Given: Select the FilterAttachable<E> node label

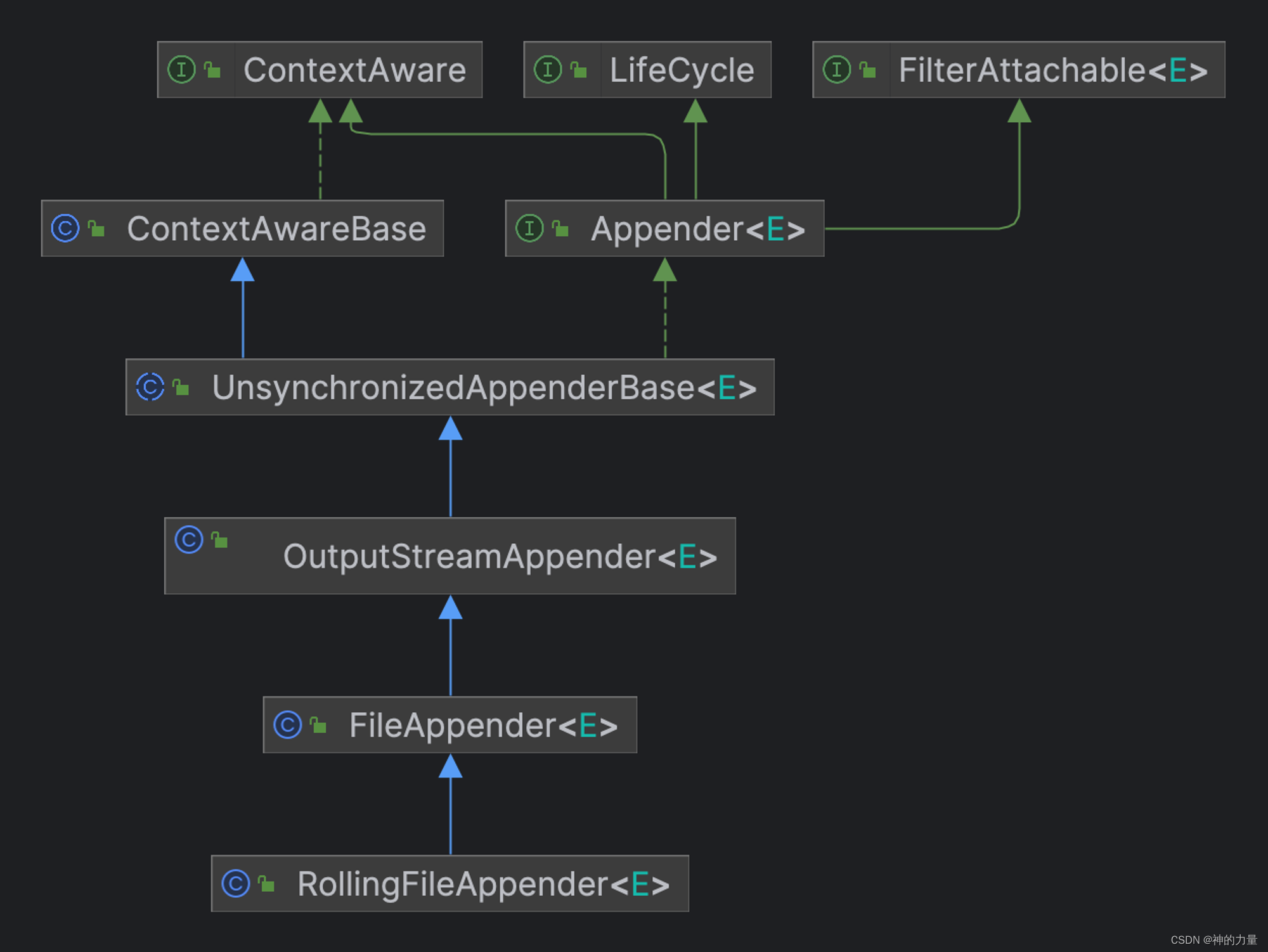Looking at the screenshot, I should coord(1052,70).
